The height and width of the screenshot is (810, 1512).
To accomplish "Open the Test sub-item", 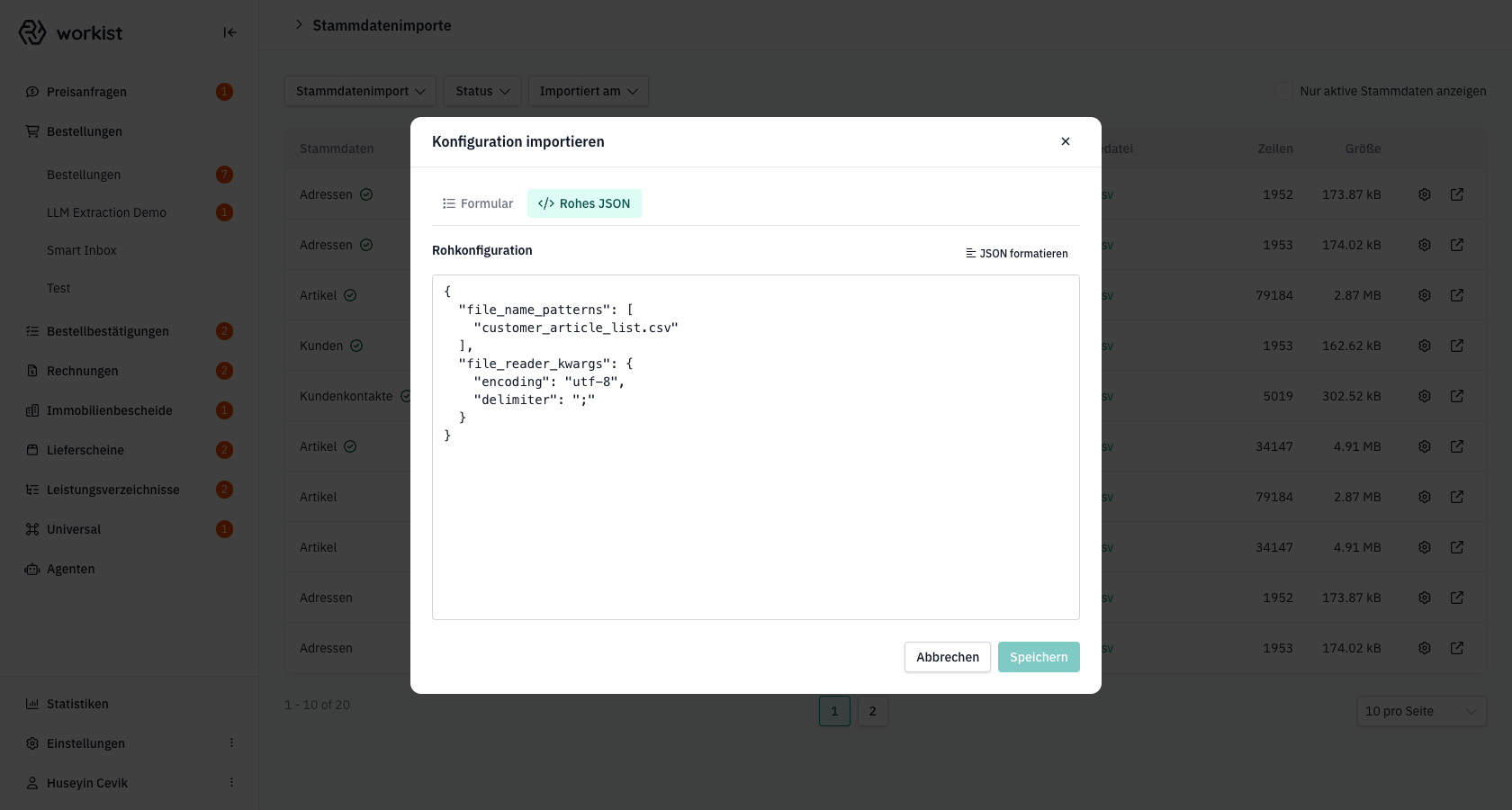I will (x=58, y=288).
